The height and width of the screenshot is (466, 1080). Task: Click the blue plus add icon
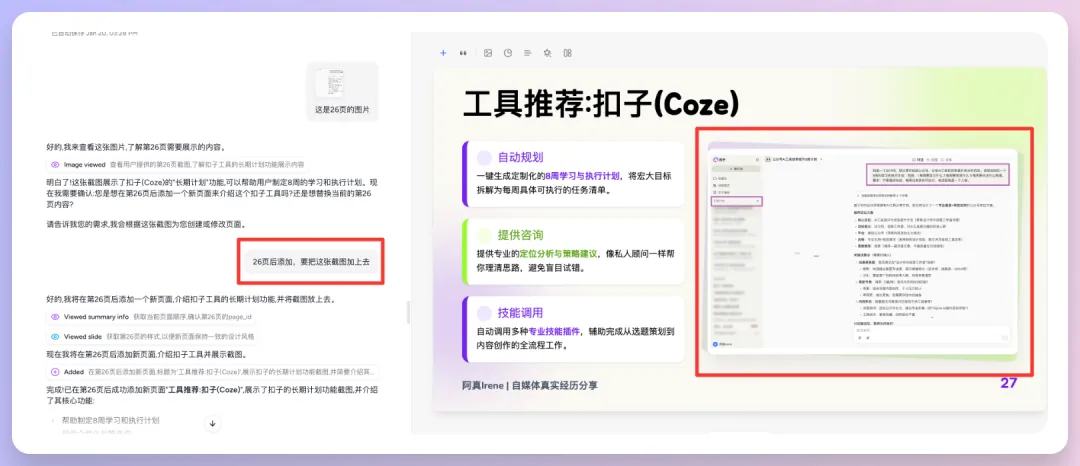coord(443,53)
